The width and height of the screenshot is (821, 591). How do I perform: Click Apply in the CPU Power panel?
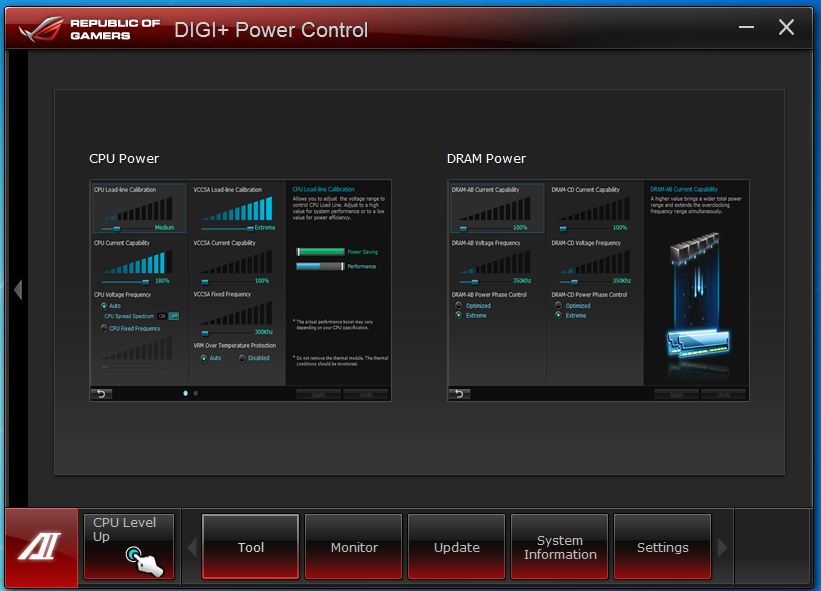(x=318, y=394)
